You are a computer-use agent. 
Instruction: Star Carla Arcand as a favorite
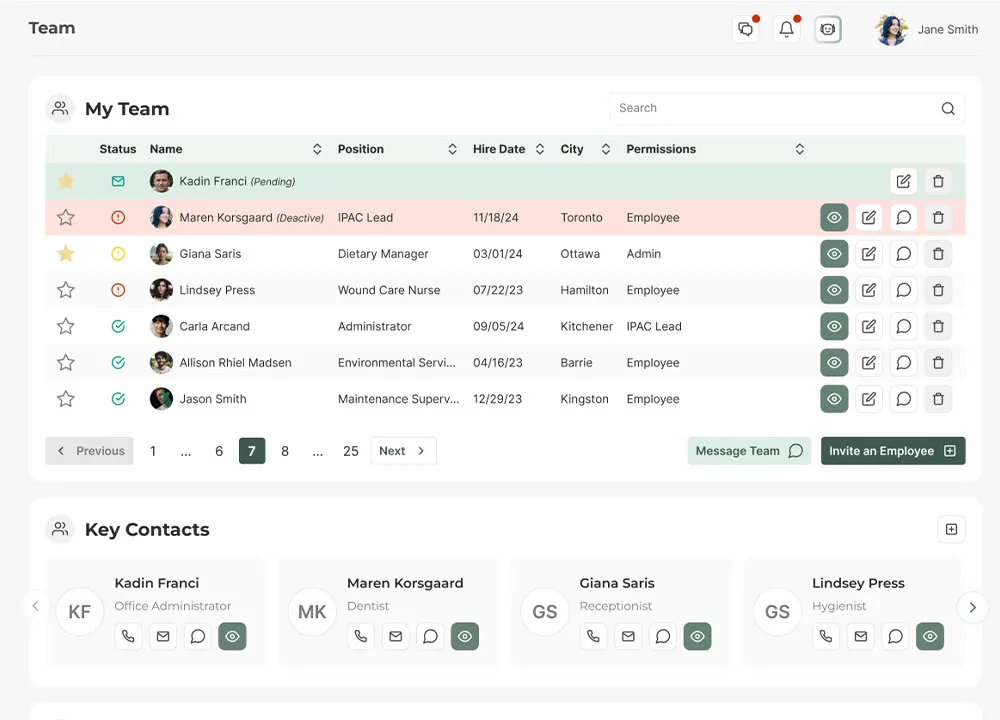pos(65,326)
